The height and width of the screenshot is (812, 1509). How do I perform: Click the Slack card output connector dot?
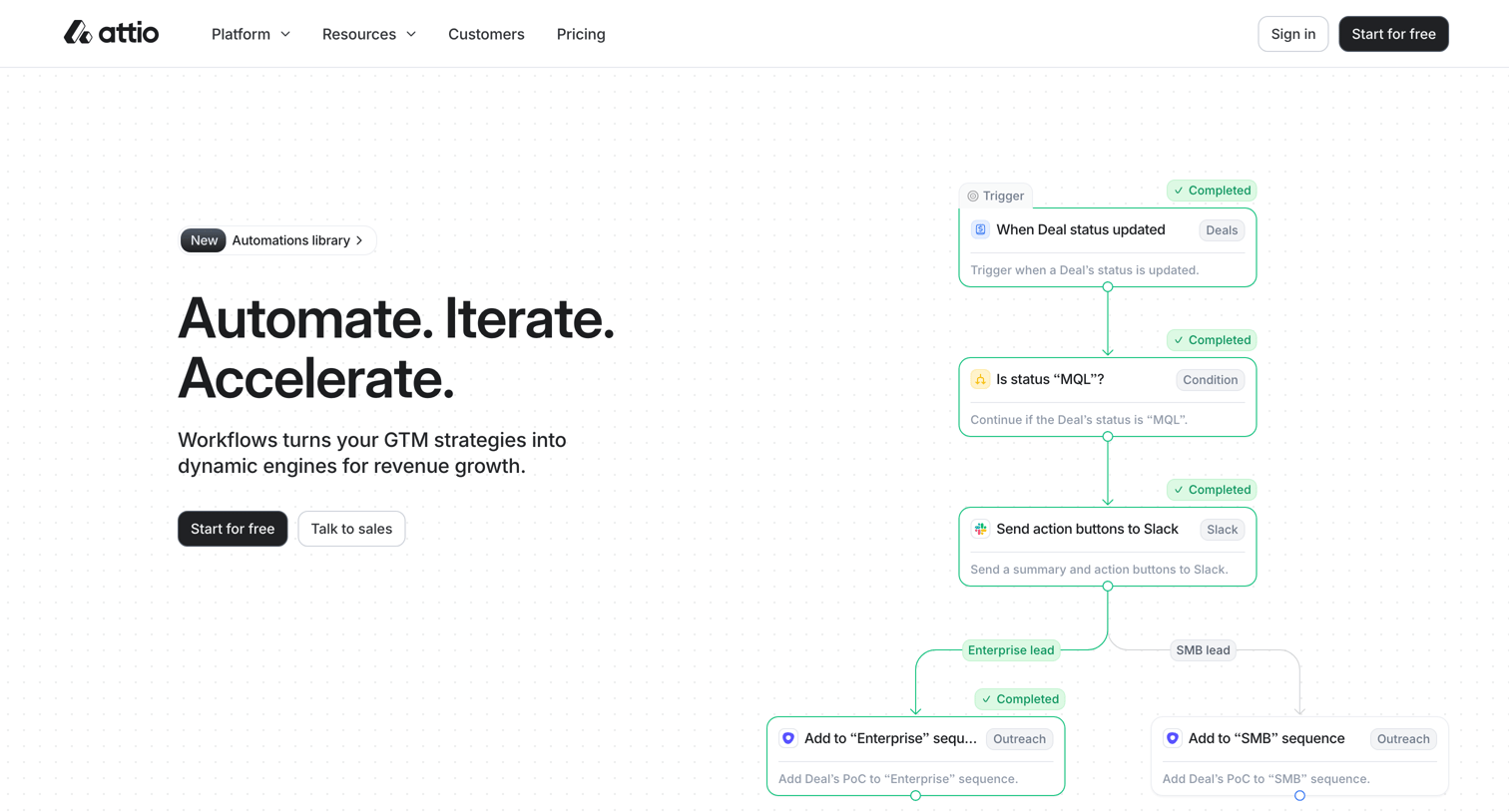(1108, 587)
